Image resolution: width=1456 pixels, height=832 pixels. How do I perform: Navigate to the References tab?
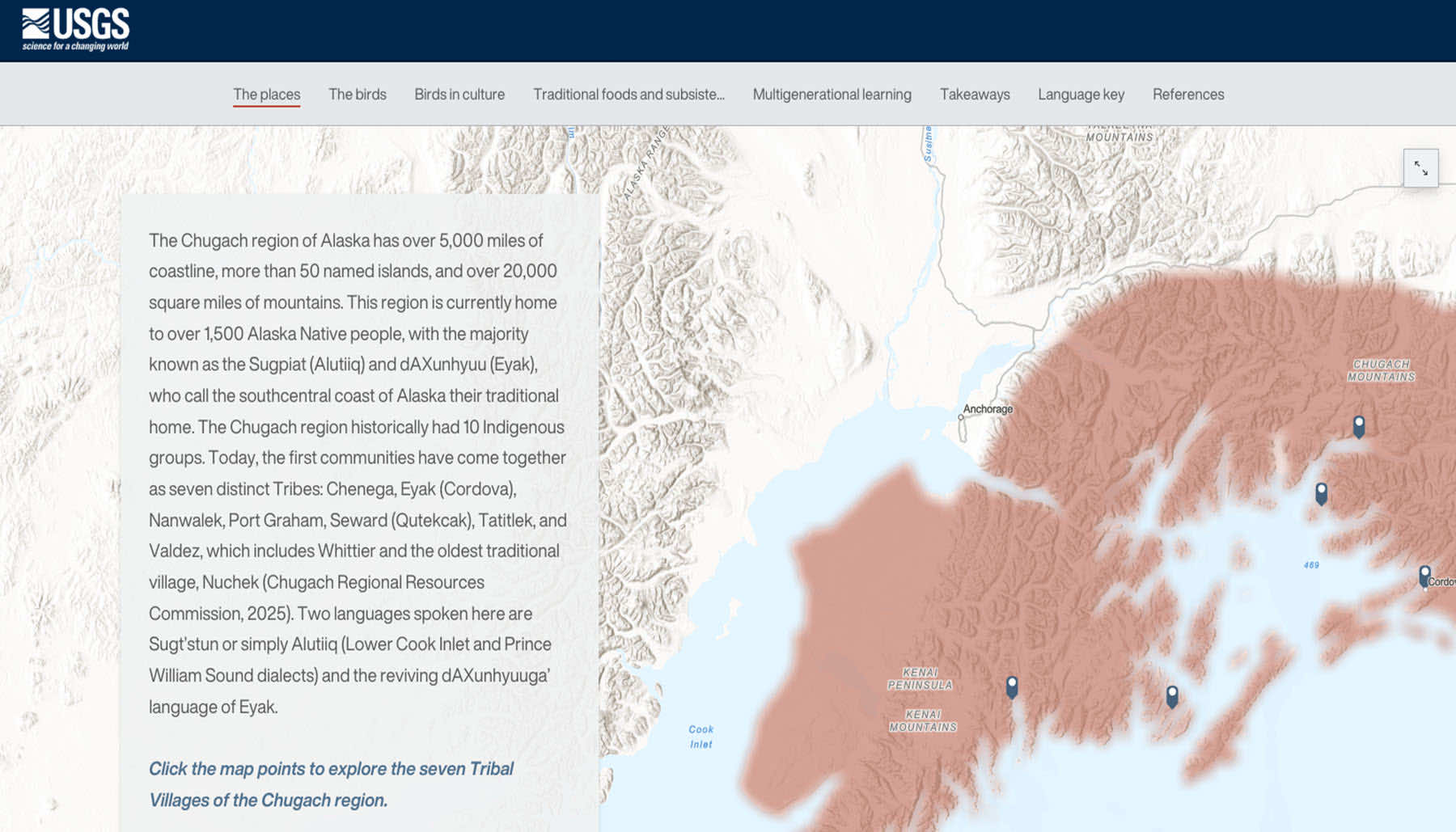[x=1187, y=95]
